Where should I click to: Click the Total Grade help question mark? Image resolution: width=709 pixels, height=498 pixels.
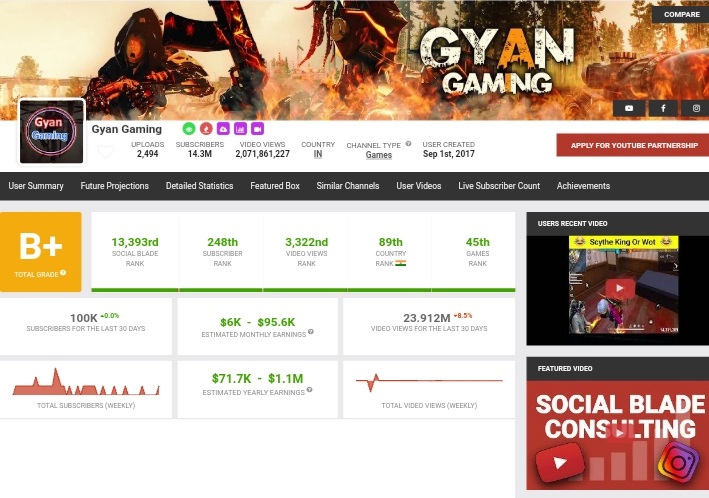coord(63,273)
